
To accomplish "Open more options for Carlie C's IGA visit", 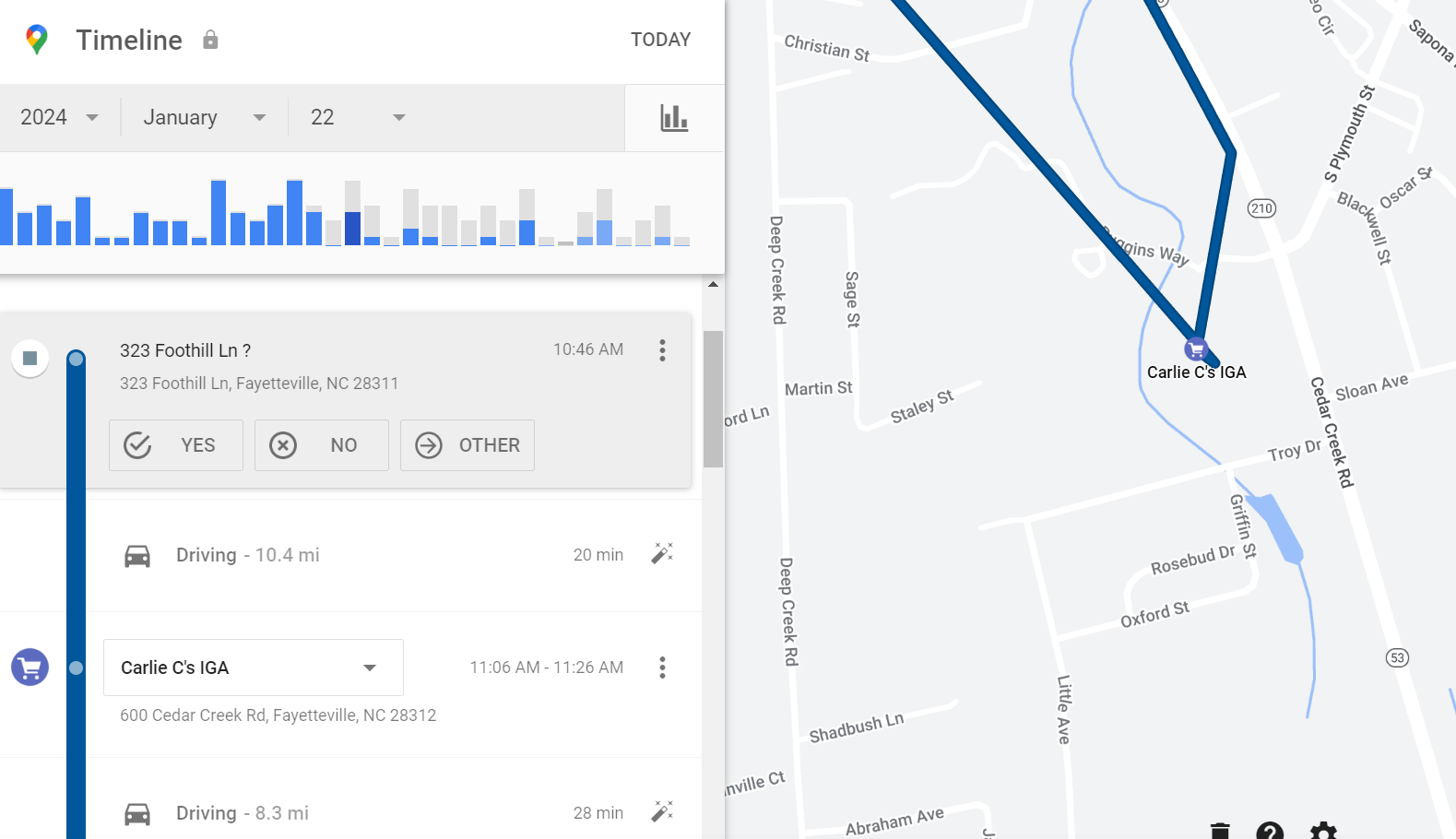I will click(662, 668).
